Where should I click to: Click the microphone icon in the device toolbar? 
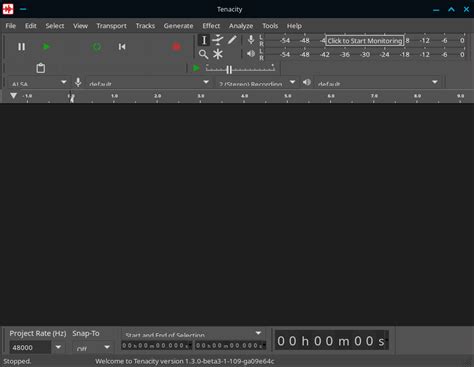(78, 82)
